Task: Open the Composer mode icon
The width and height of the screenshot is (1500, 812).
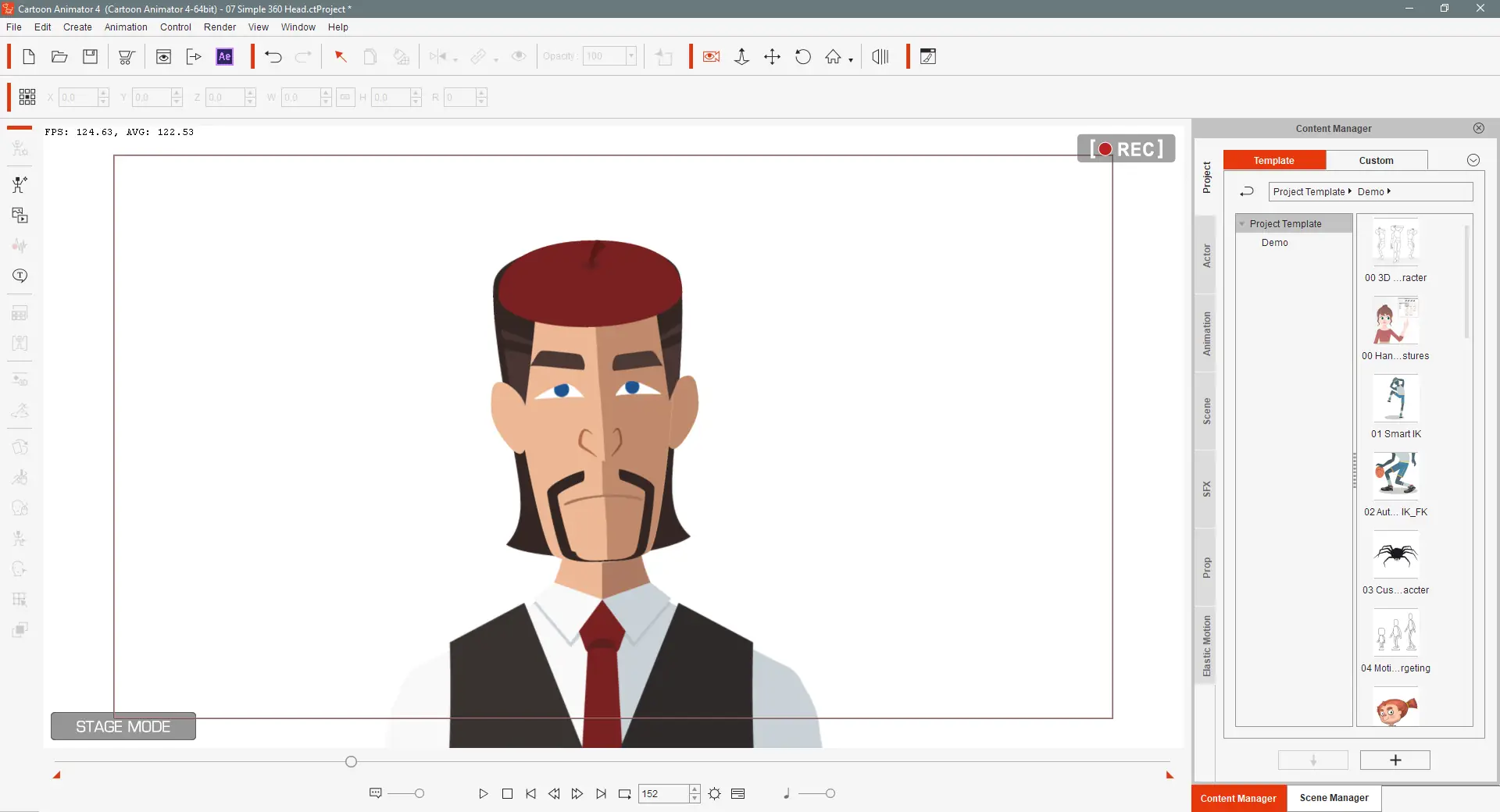Action: 927,57
